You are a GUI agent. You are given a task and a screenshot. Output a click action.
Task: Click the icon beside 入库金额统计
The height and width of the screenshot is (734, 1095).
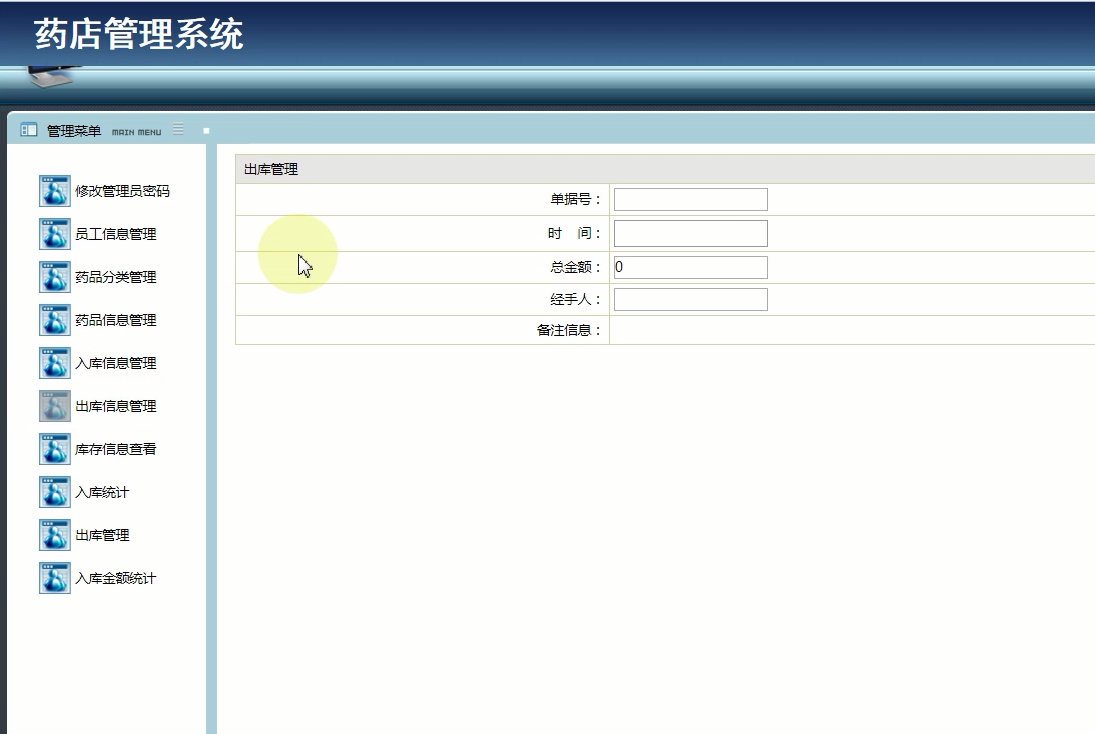coord(54,578)
